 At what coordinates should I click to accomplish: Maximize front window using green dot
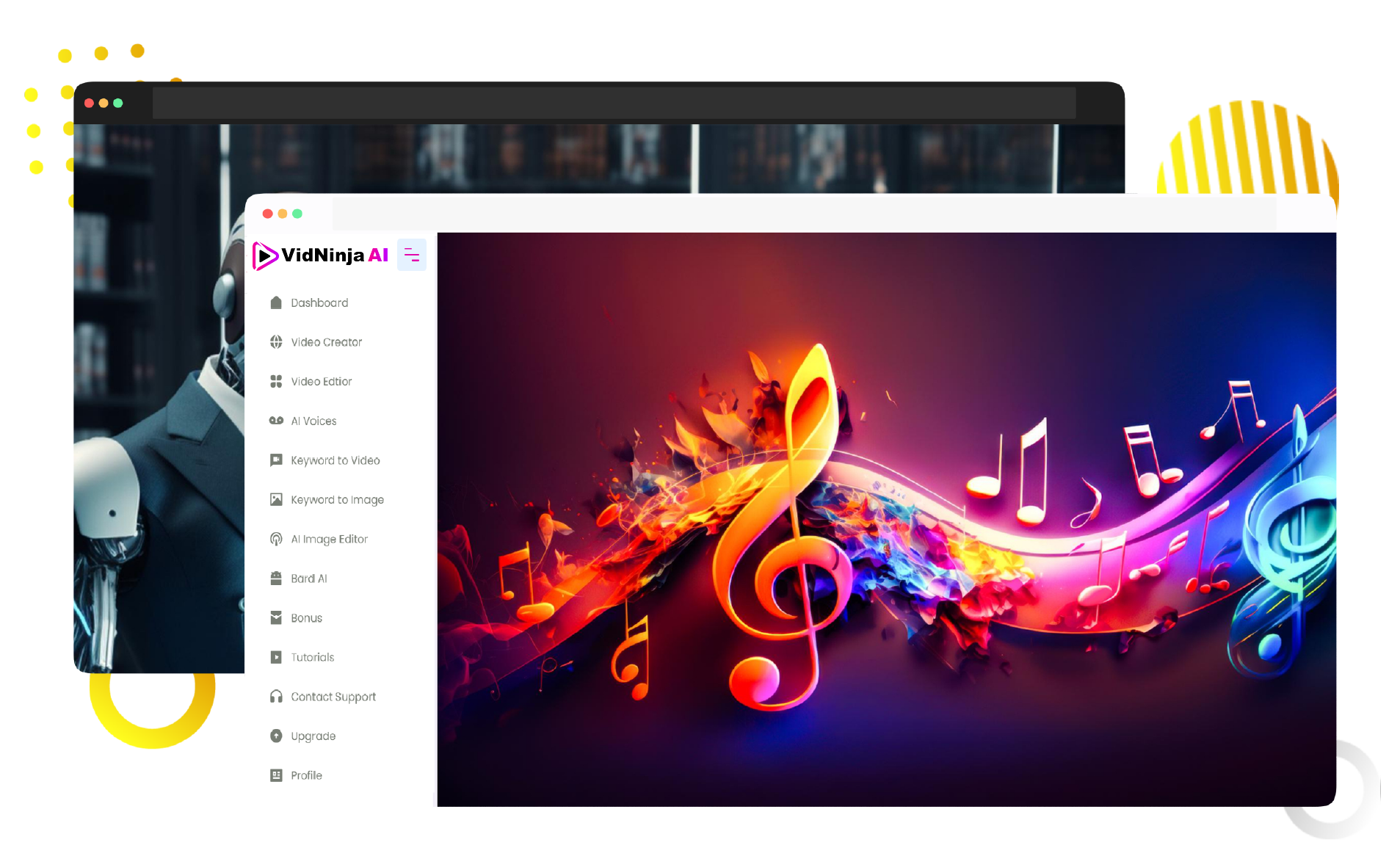[x=297, y=214]
